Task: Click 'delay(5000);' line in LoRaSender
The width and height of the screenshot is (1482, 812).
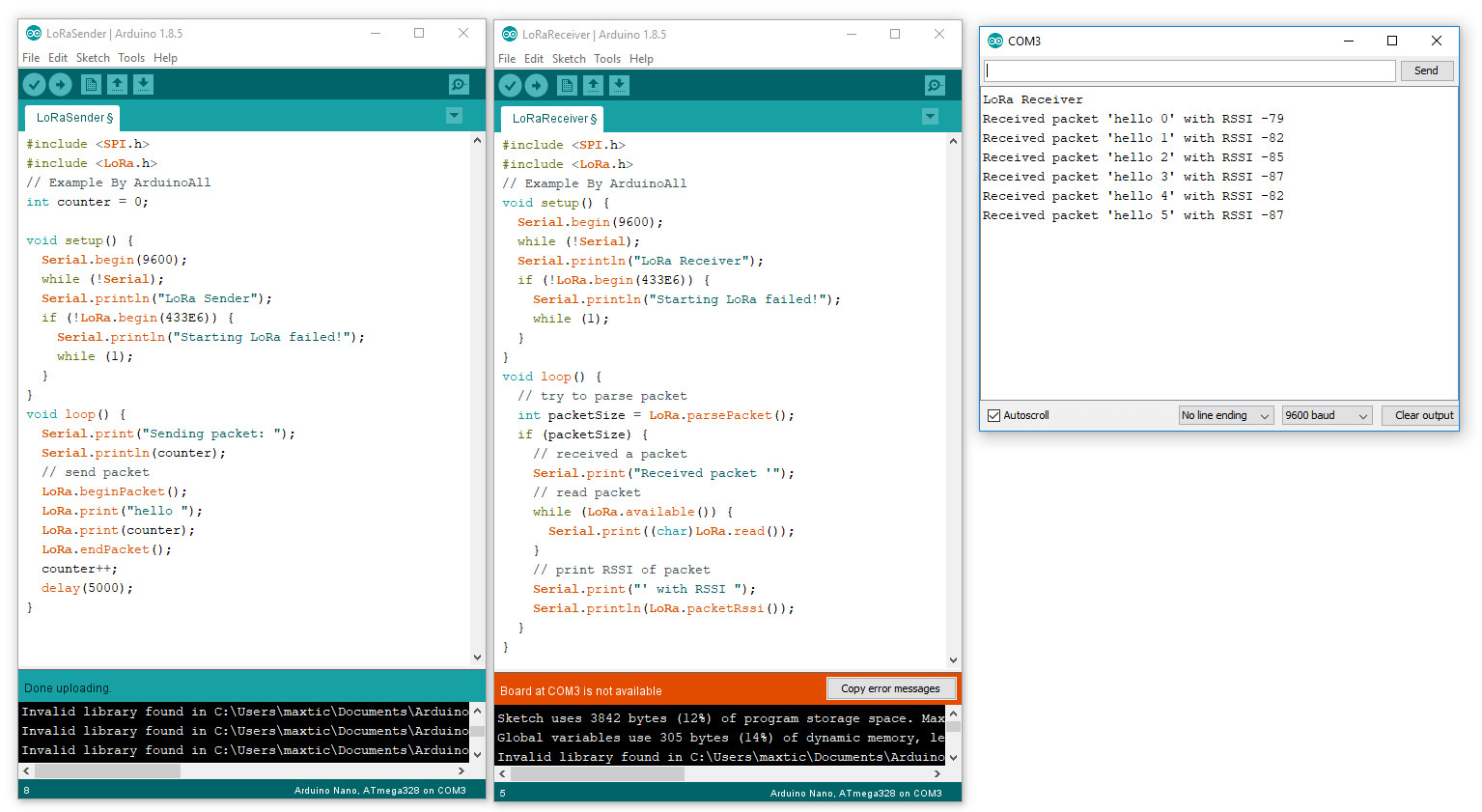Action: 87,588
